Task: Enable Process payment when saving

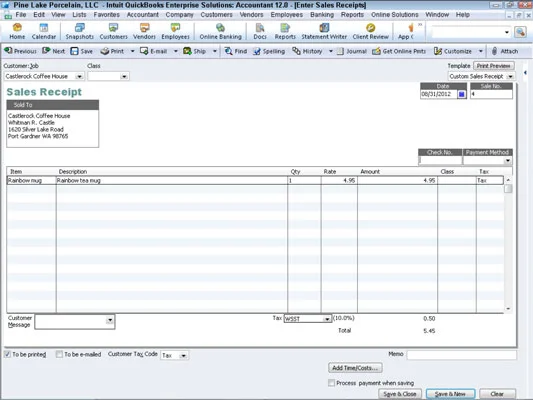Action: [x=331, y=383]
